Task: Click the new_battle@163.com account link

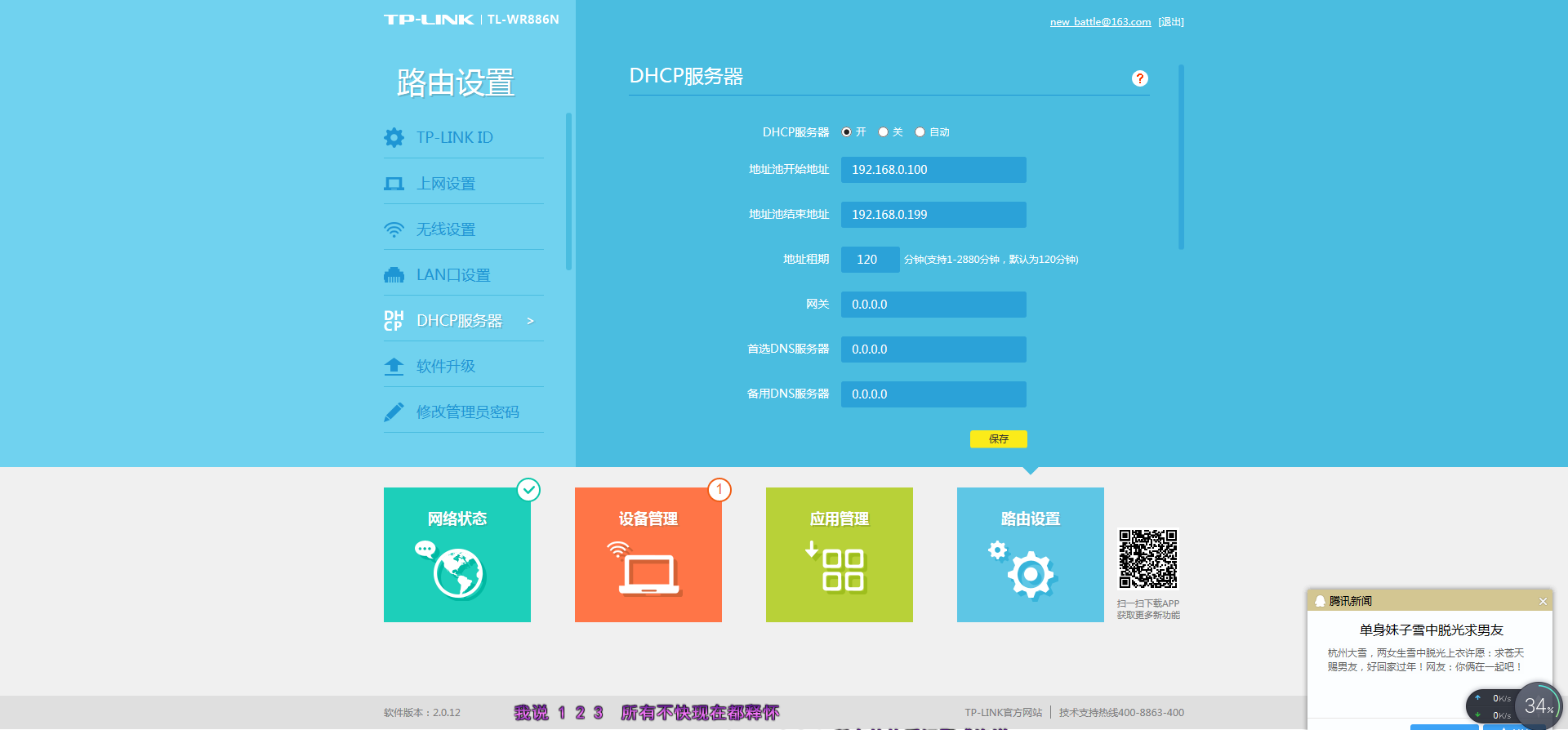Action: point(1100,22)
